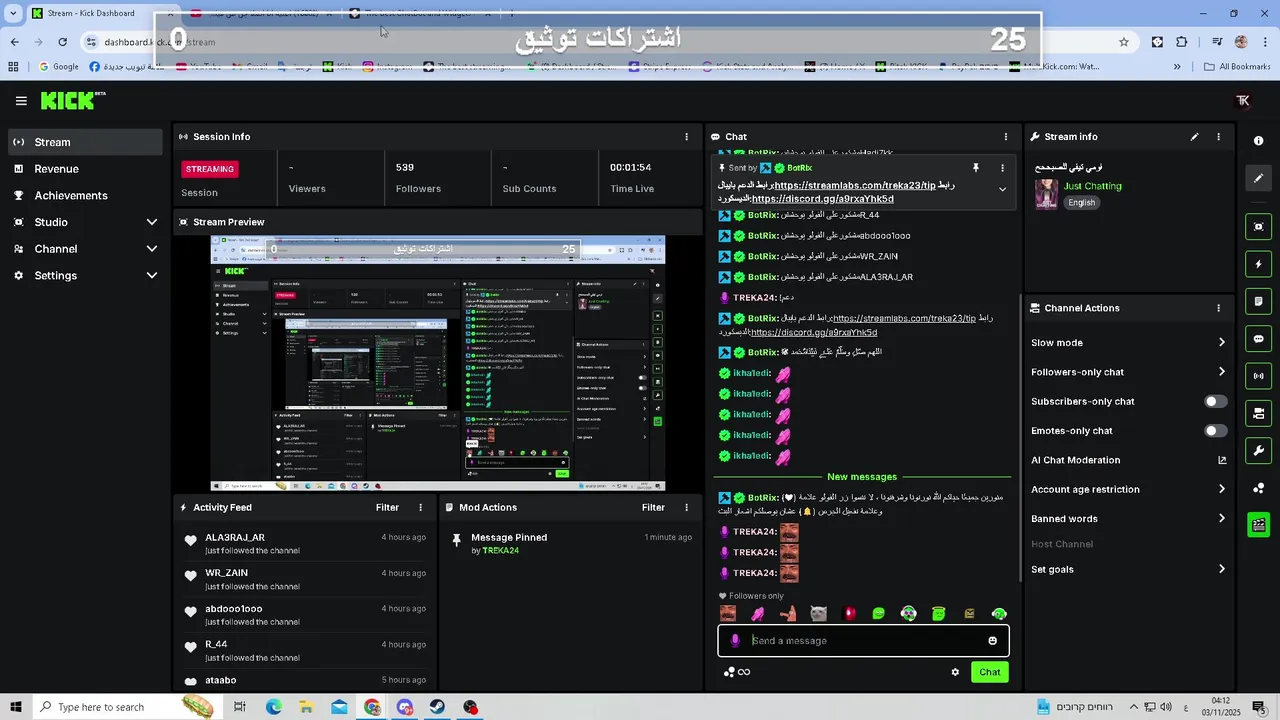1280x720 pixels.
Task: Open Session Info panel options menu
Action: coord(686,137)
